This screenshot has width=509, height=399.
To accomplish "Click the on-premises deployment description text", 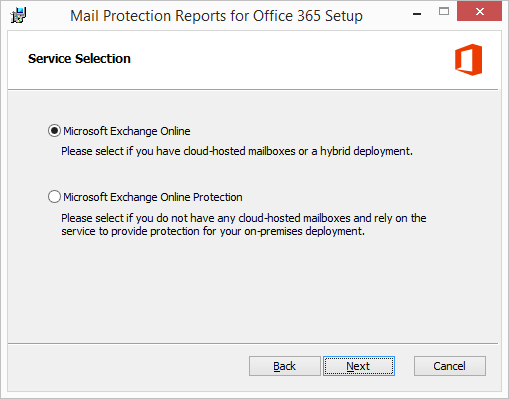I will tap(244, 224).
